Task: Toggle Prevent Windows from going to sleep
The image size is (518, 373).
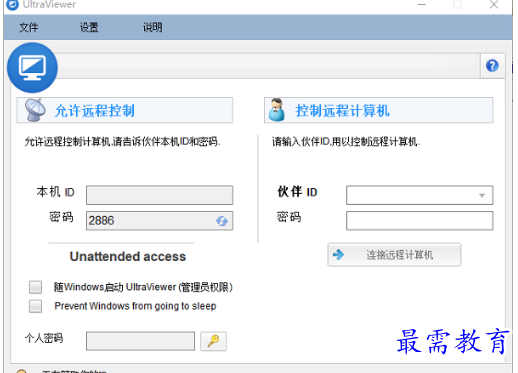Action: 35,306
